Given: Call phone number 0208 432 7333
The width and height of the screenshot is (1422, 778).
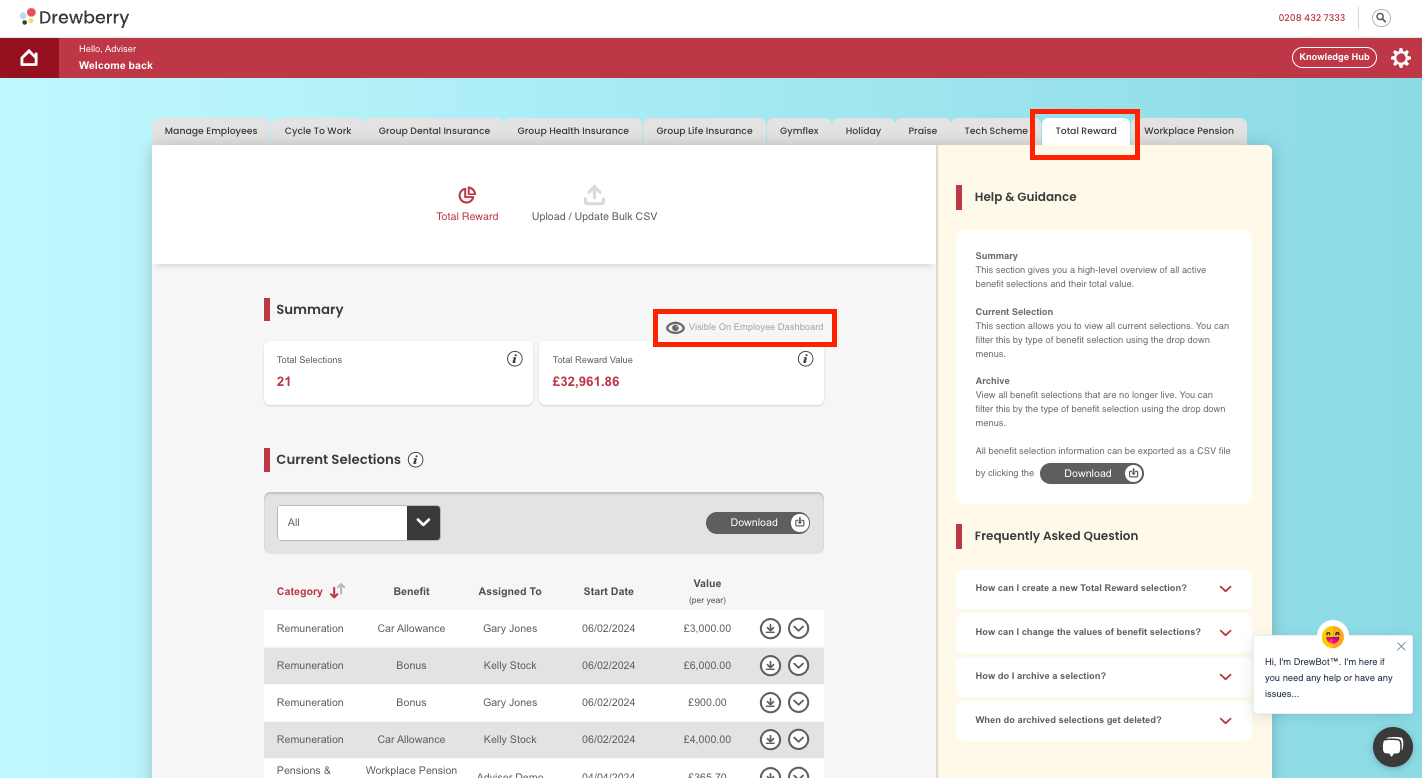Looking at the screenshot, I should (1311, 18).
